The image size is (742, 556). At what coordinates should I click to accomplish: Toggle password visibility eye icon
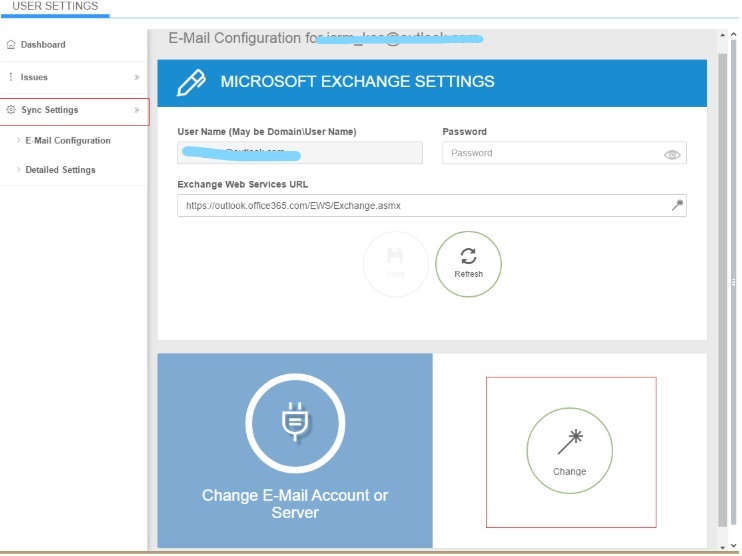[x=672, y=154]
